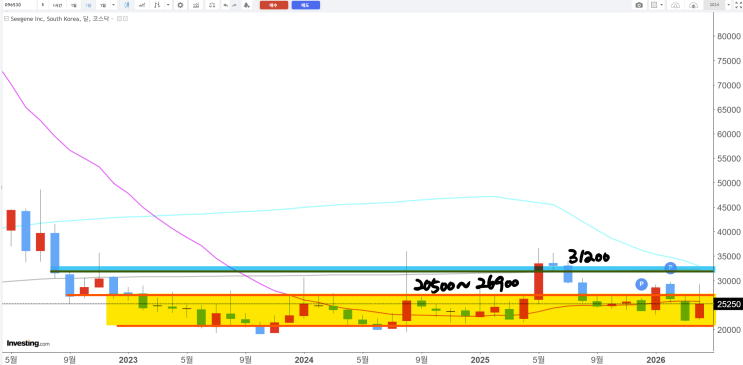Image resolution: width=743 pixels, height=365 pixels.
Task: Click the 20000 price axis label
Action: coord(729,330)
